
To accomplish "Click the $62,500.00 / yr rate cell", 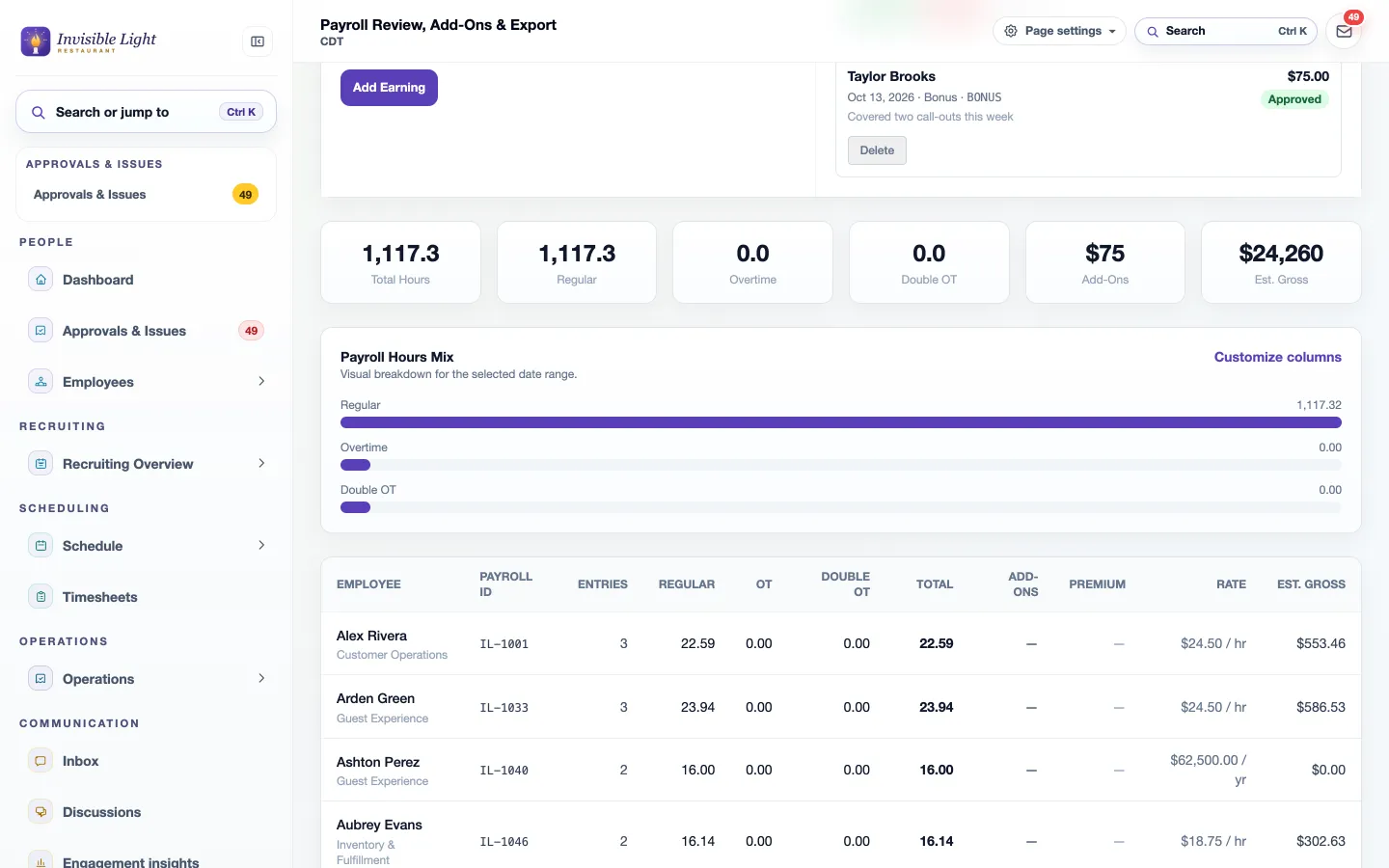I will (1208, 770).
